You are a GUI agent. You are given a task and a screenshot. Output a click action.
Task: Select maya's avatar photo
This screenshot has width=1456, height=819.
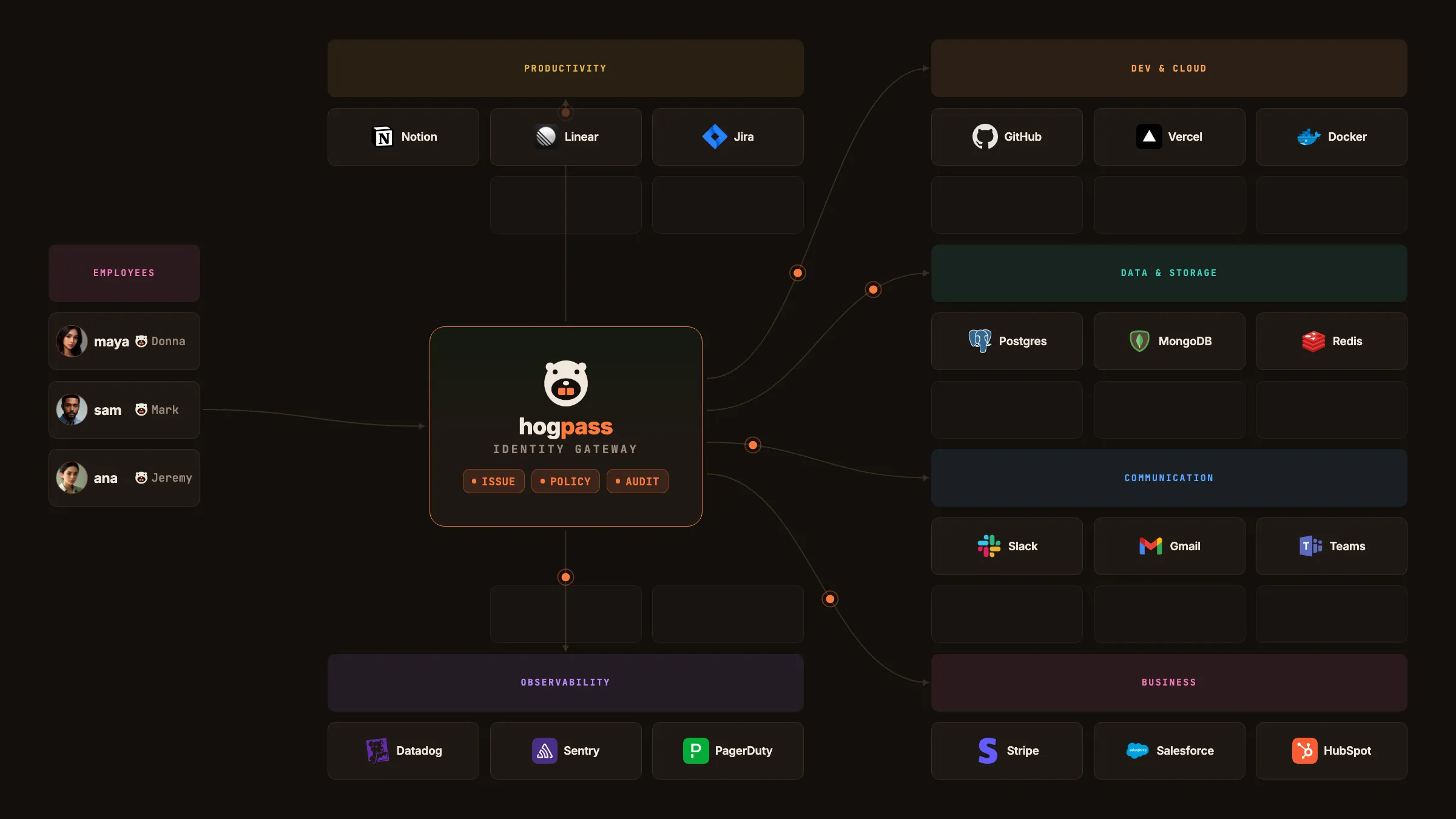click(72, 341)
